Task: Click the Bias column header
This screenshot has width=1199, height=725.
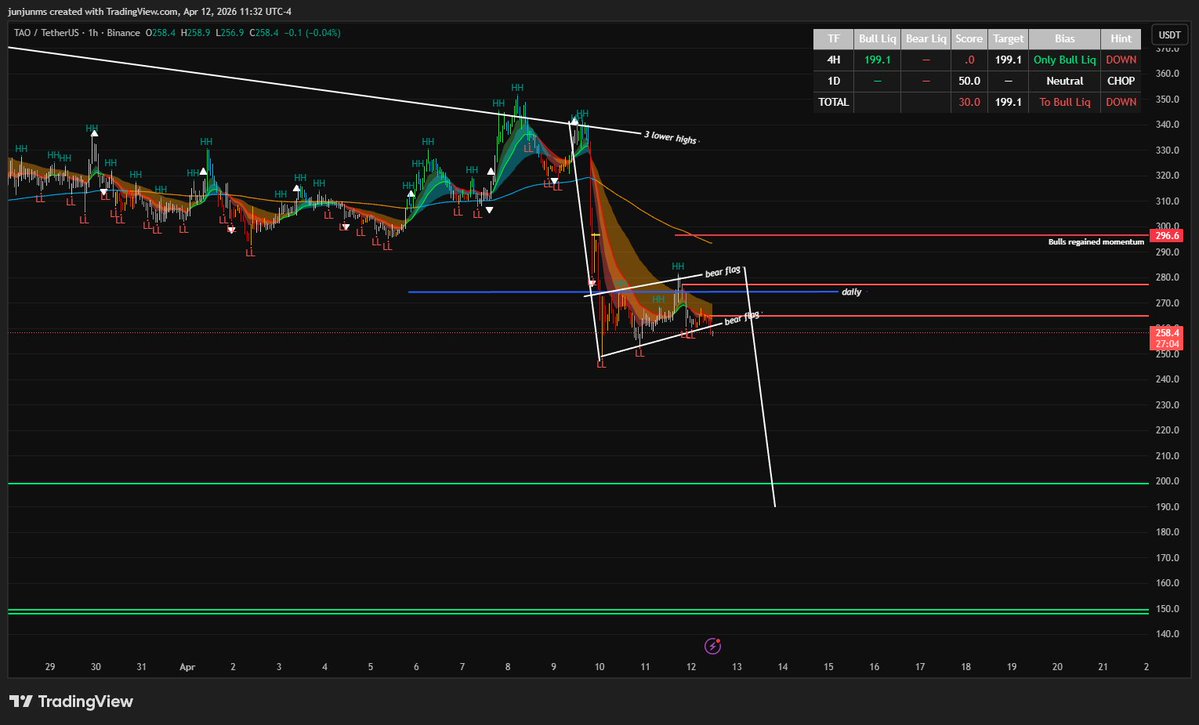Action: pyautogui.click(x=1064, y=39)
